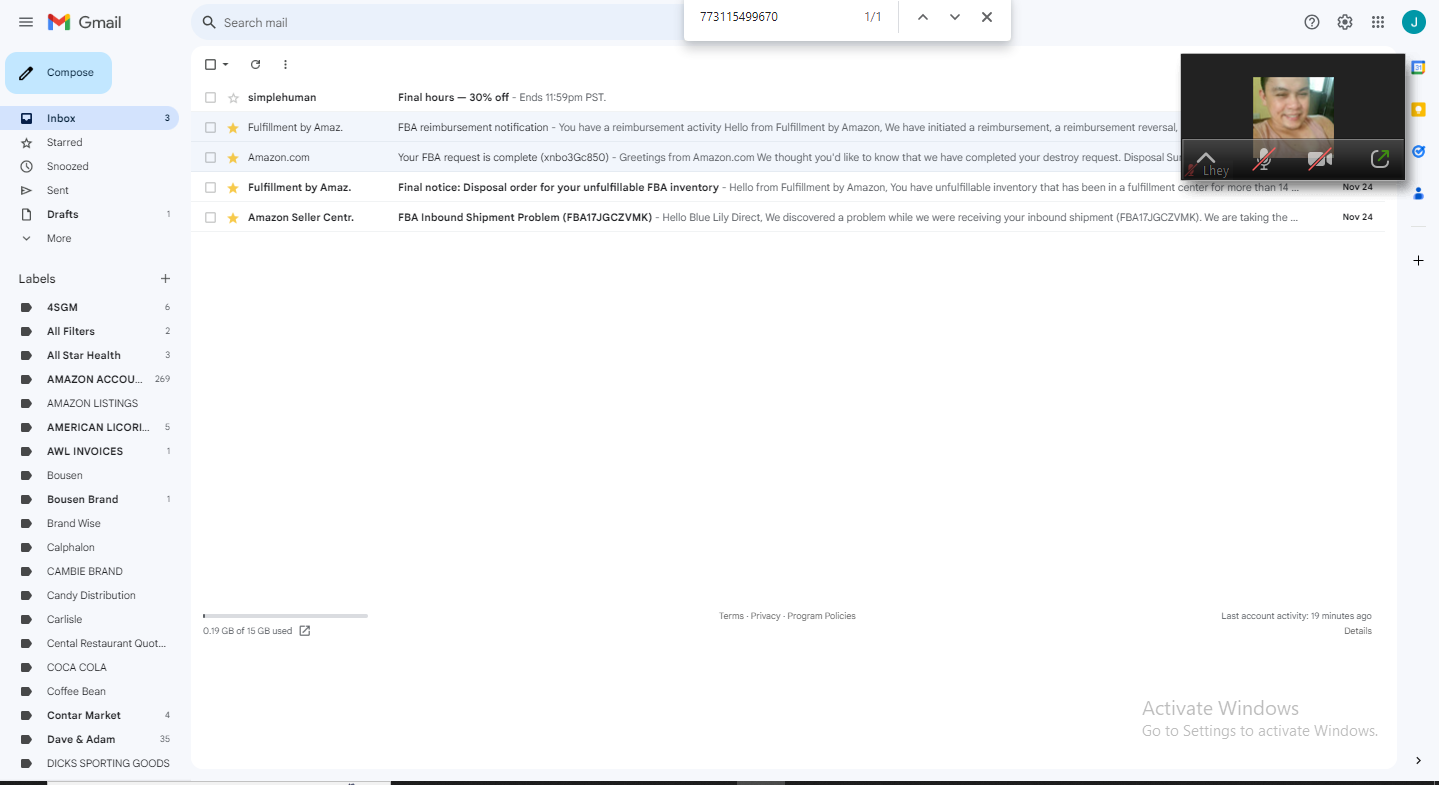Go to next find result
The width and height of the screenshot is (1439, 785).
tap(955, 17)
